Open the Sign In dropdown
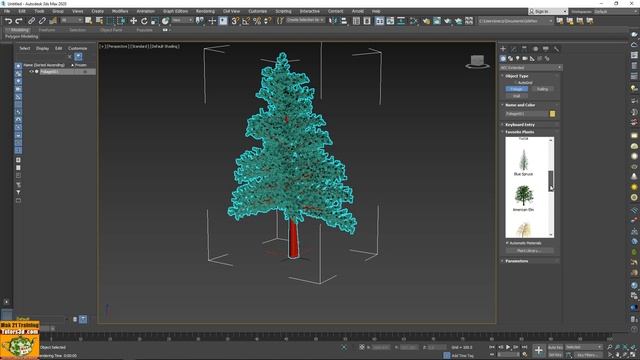 (x=548, y=11)
